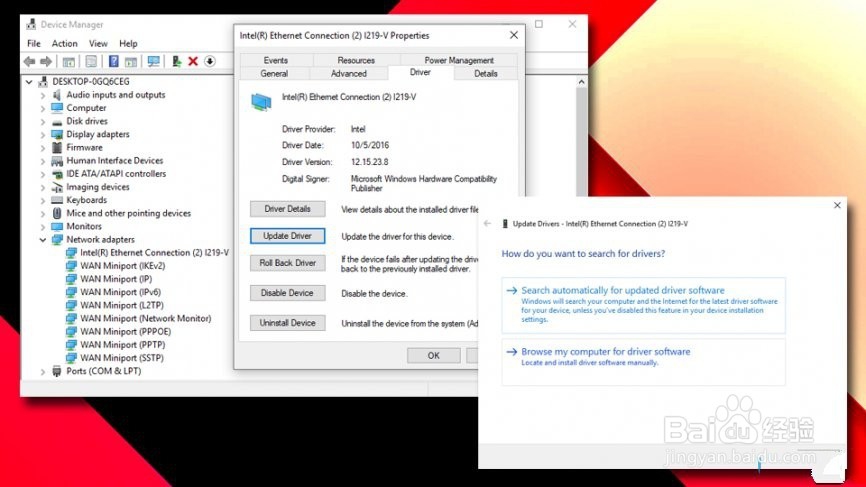
Task: Expand the Firmware node chevron
Action: tap(43, 147)
